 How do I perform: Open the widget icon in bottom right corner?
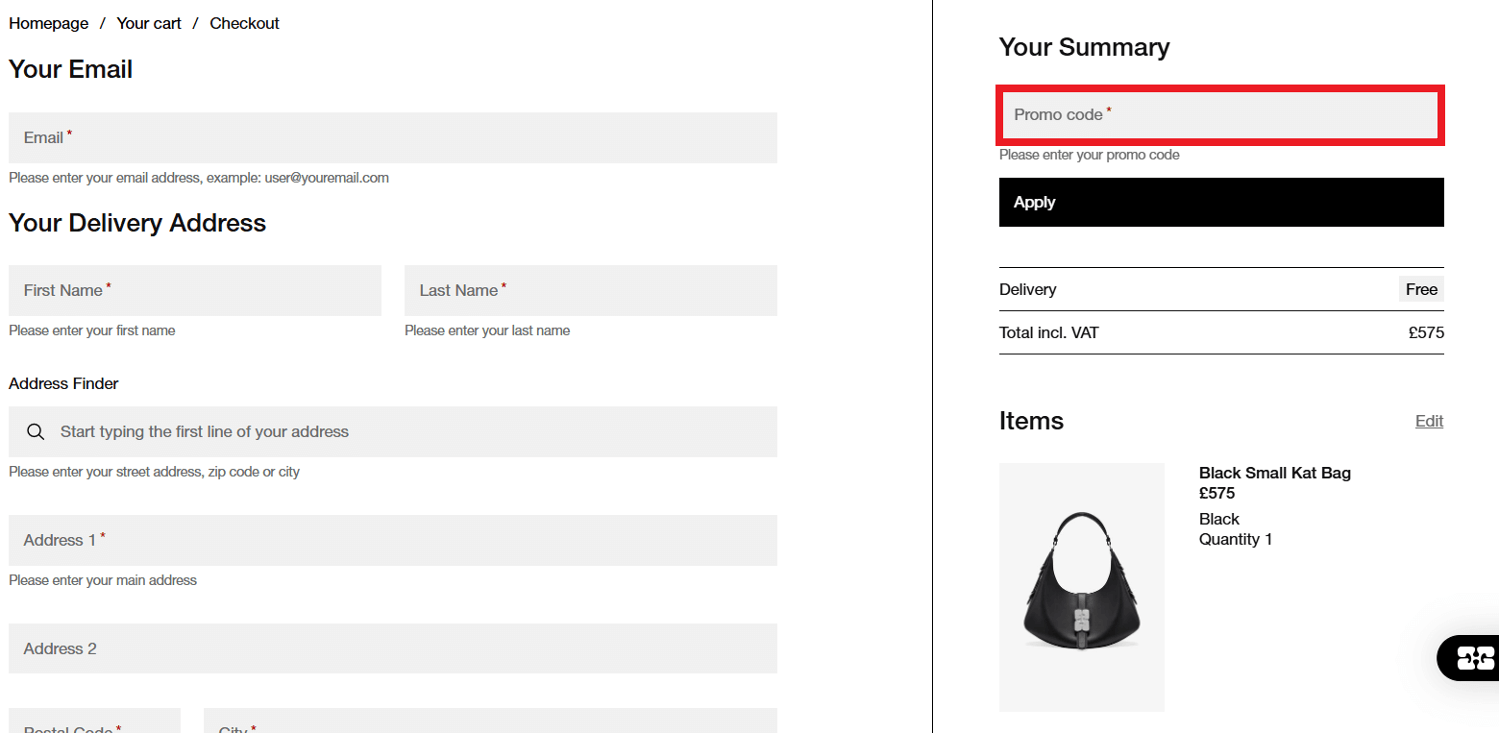pyautogui.click(x=1475, y=658)
